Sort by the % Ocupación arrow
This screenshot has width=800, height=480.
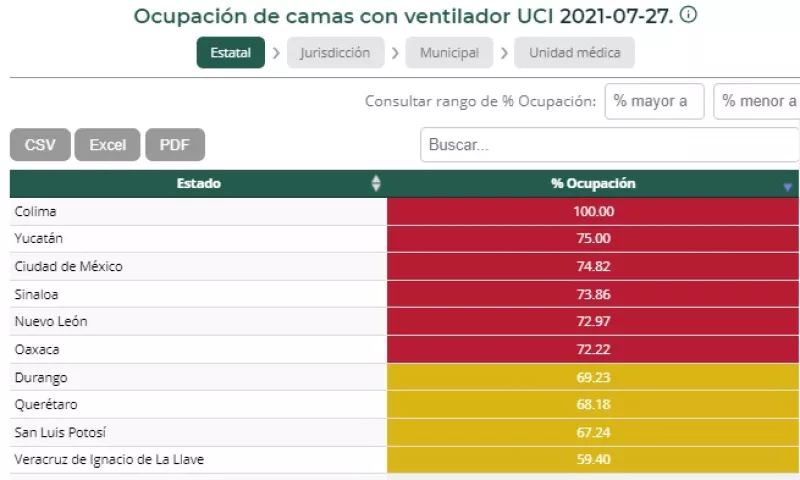(x=787, y=186)
